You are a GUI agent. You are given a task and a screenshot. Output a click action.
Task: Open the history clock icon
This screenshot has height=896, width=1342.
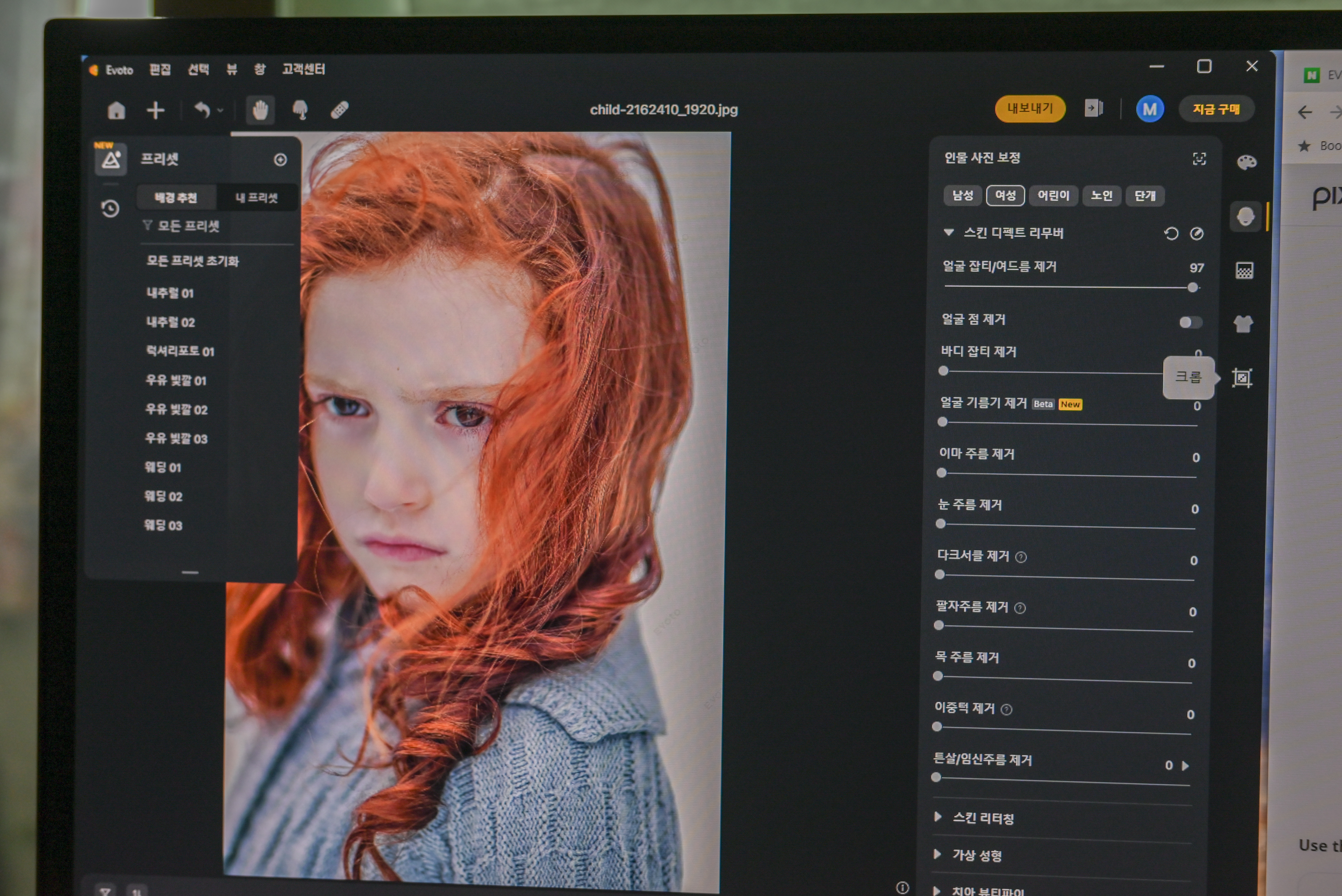click(x=110, y=209)
